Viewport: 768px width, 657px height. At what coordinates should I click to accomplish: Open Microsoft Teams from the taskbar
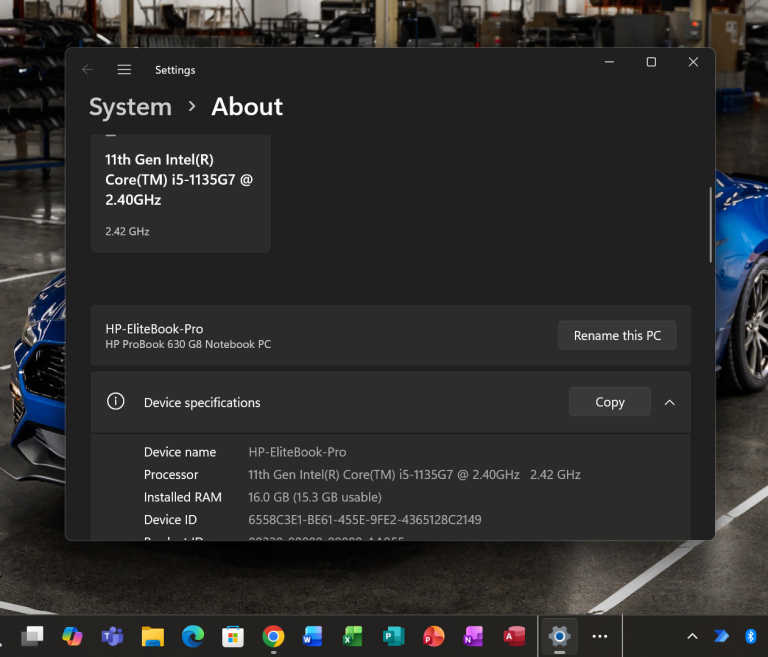[x=112, y=636]
